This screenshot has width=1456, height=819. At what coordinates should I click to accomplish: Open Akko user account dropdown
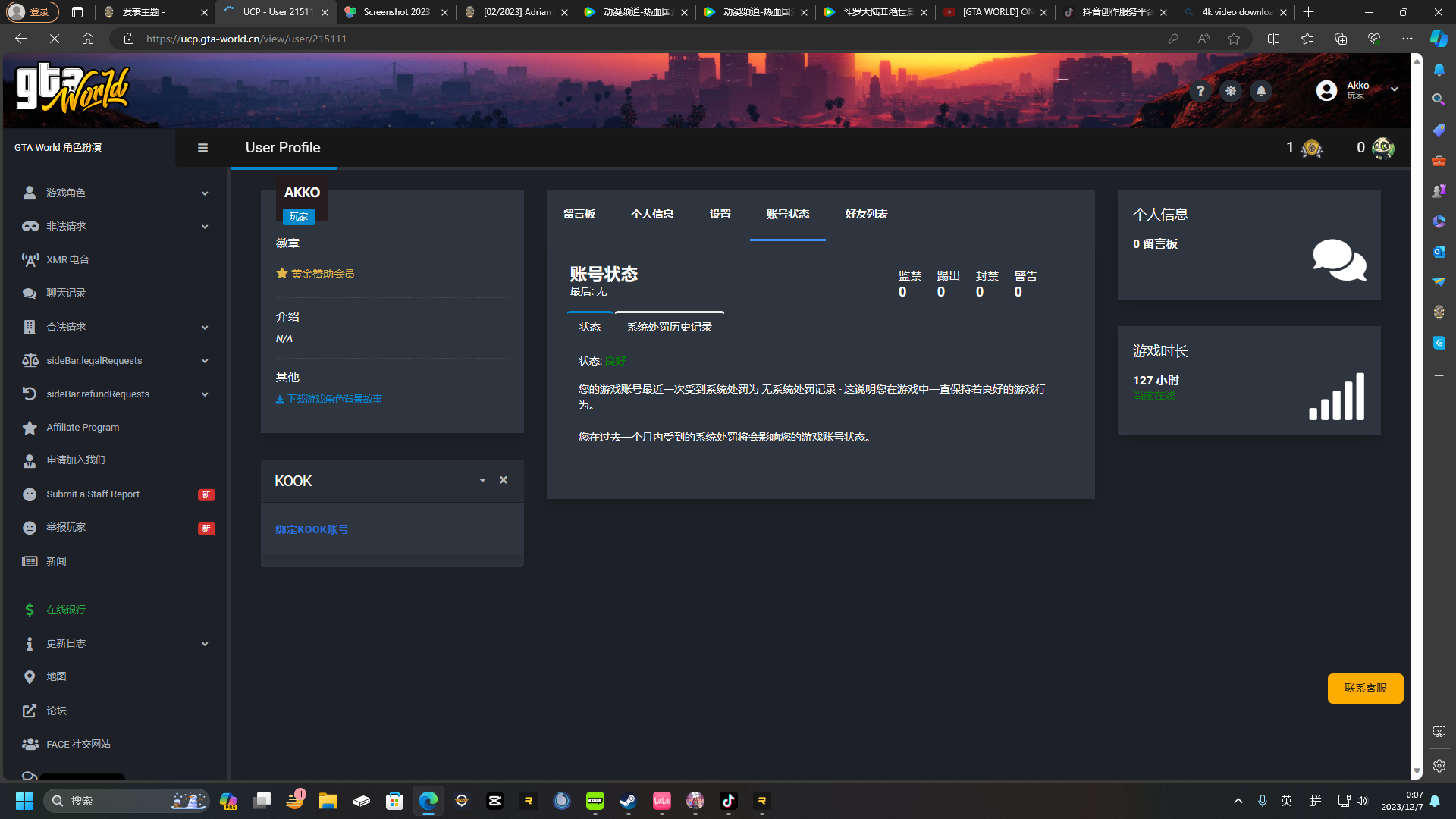(x=1357, y=90)
